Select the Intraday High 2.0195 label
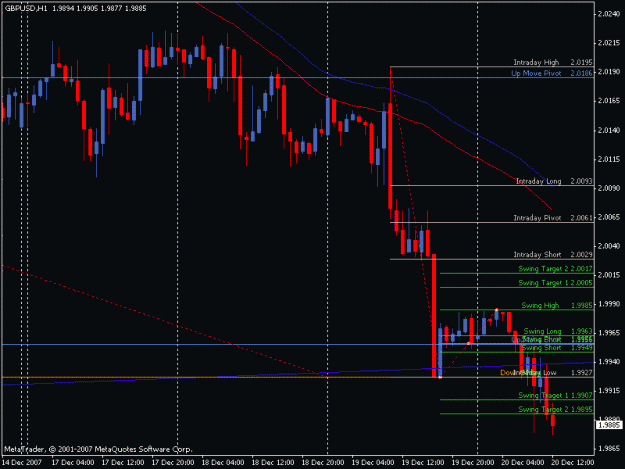 point(553,62)
